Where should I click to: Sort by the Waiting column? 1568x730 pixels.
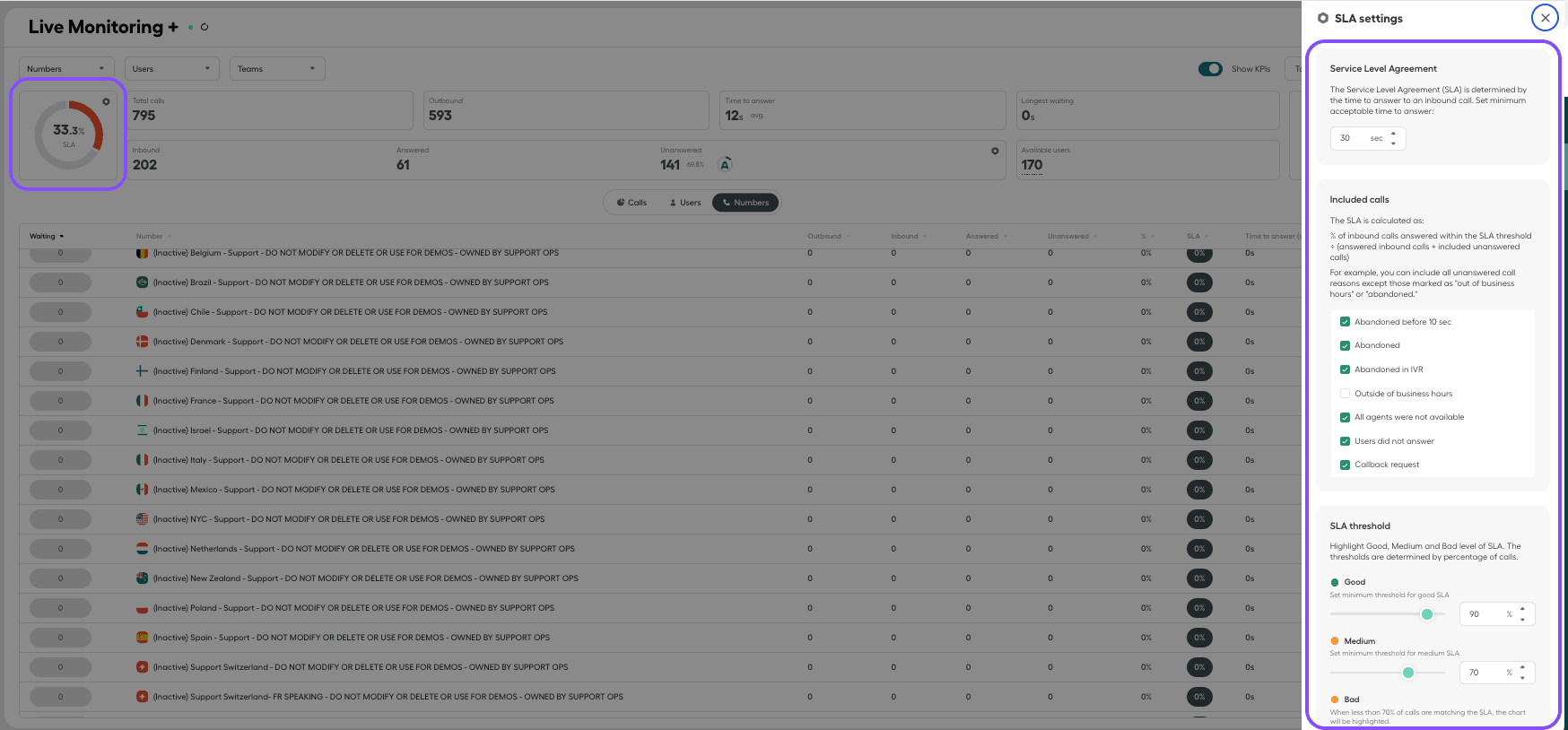coord(47,237)
